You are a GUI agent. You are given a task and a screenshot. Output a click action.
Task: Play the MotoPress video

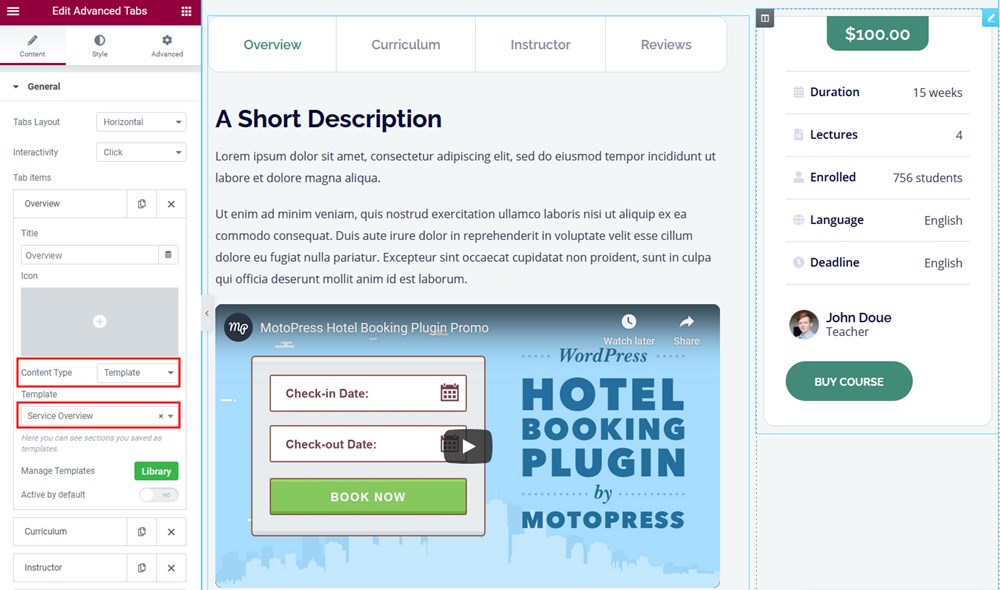coord(468,446)
